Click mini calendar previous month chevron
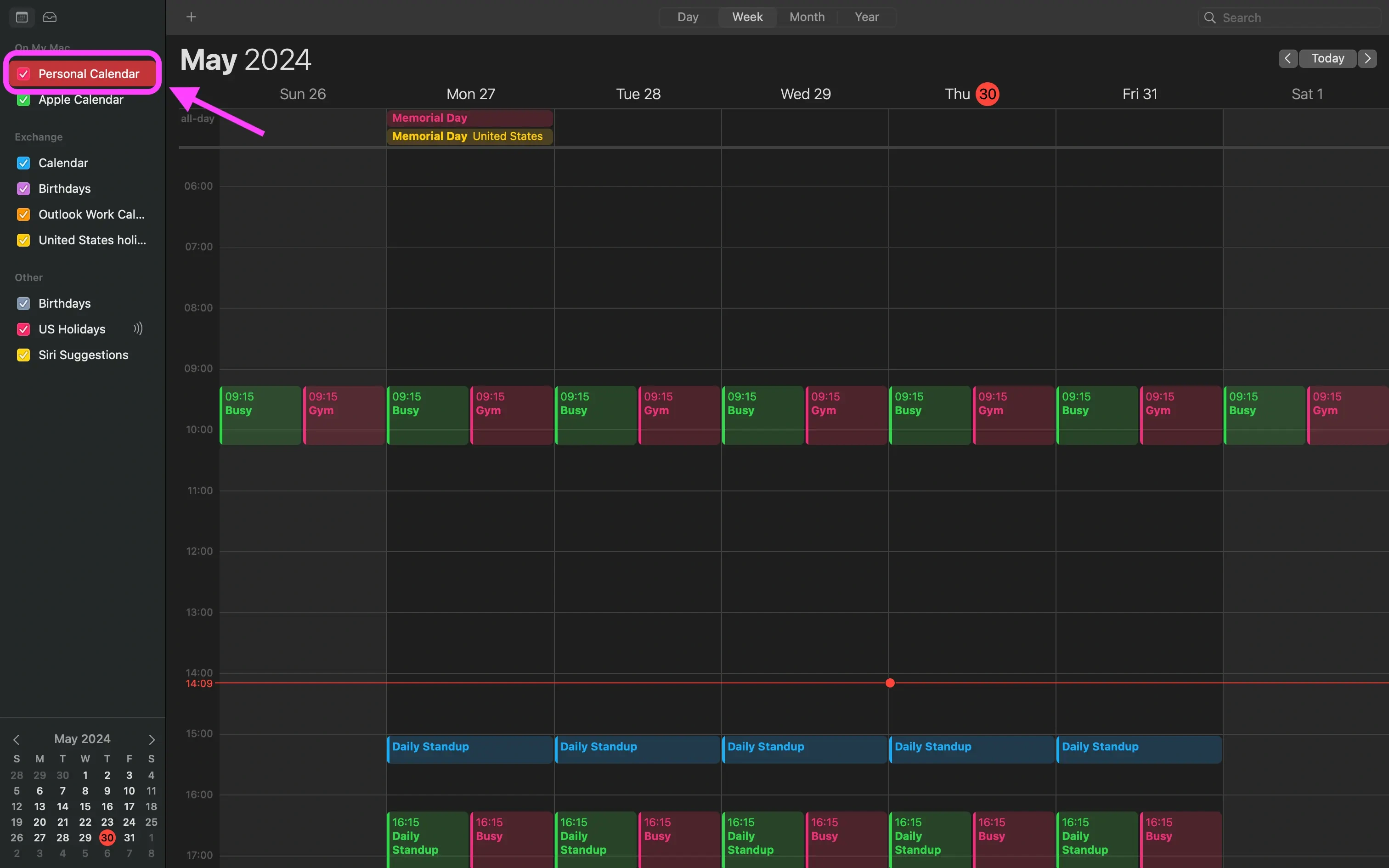This screenshot has height=868, width=1389. (x=16, y=739)
